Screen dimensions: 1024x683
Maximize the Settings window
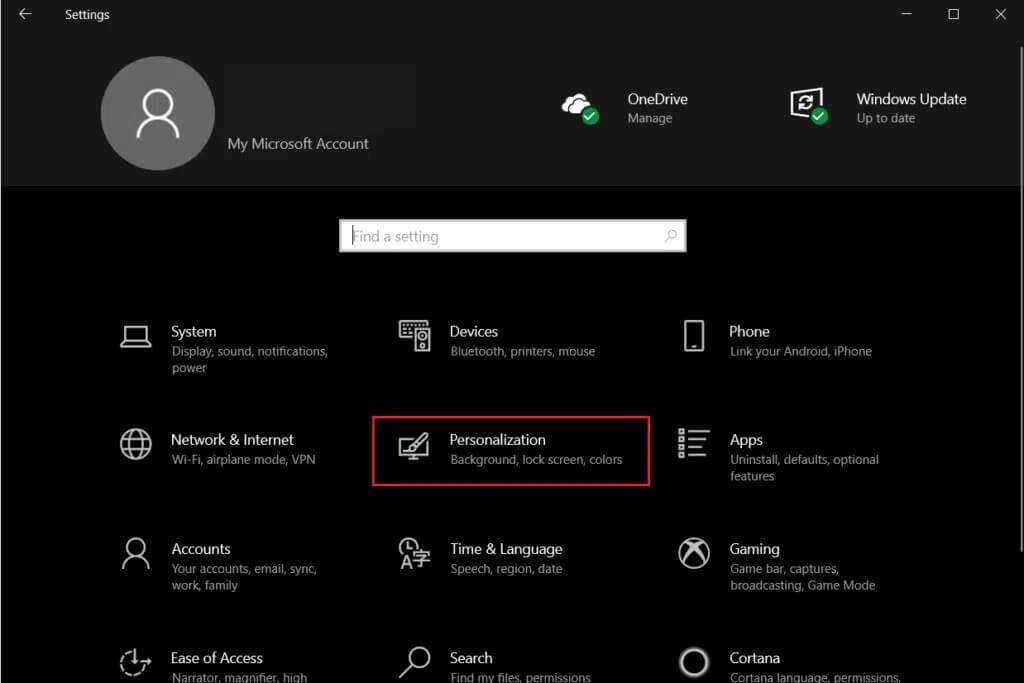tap(953, 14)
